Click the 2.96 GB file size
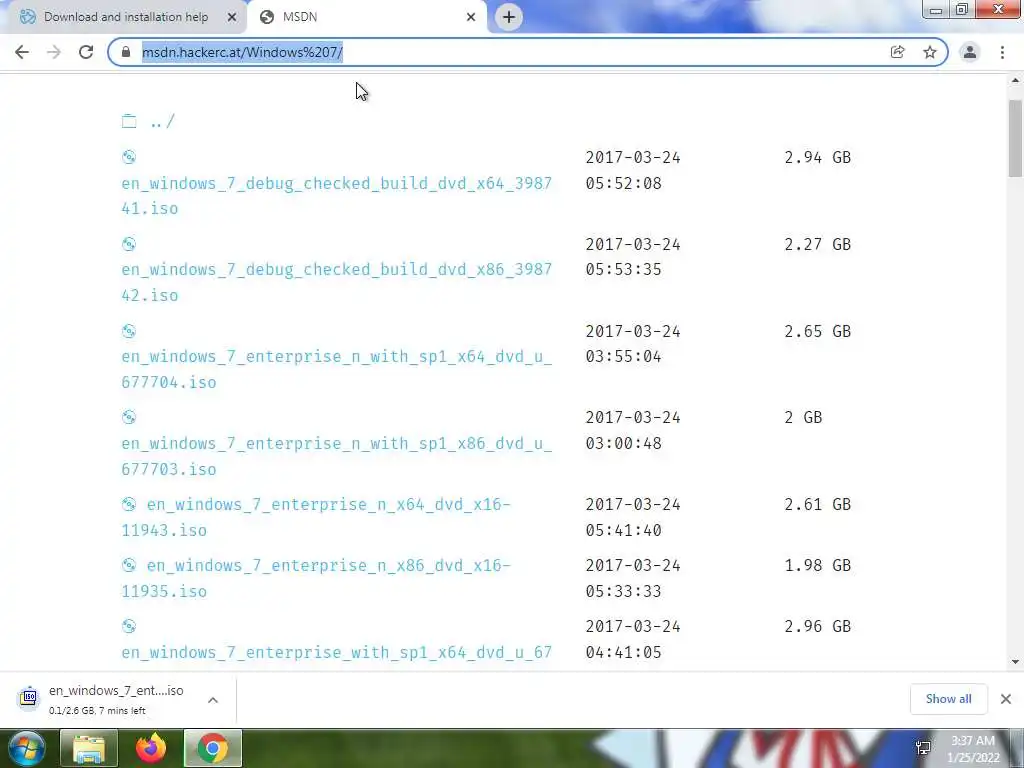This screenshot has height=768, width=1024. point(818,626)
